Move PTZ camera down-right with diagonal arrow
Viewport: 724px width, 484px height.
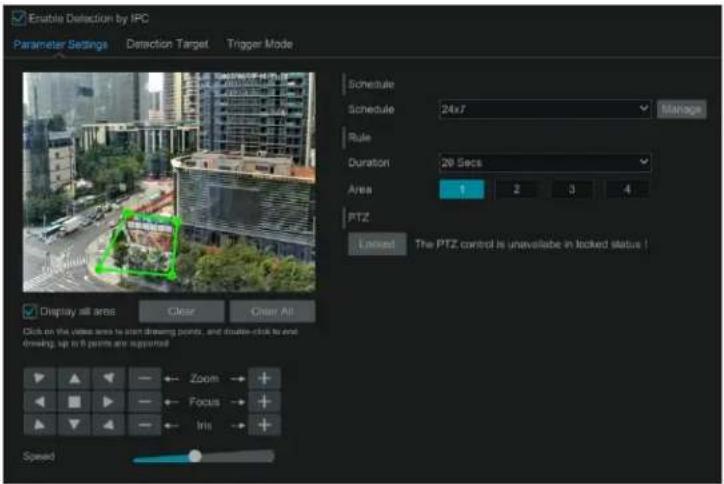[x=109, y=425]
